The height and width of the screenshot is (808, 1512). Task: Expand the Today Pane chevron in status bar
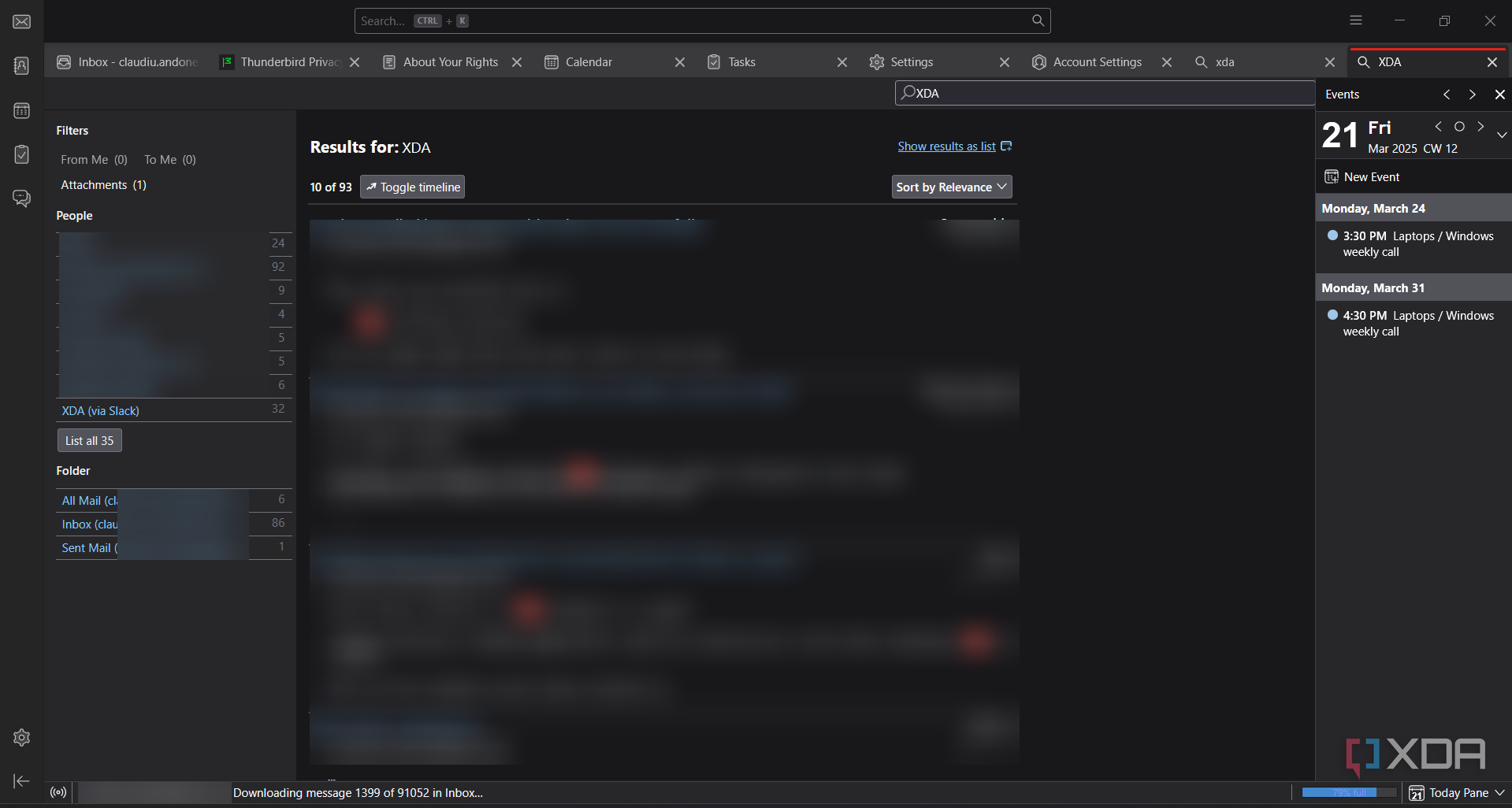click(1499, 793)
